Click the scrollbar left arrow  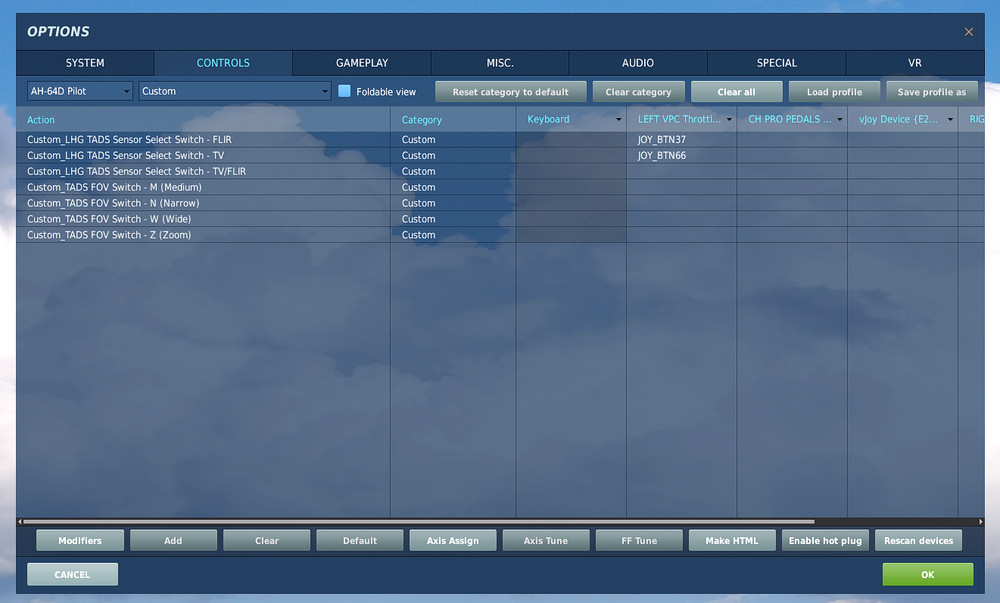(x=20, y=521)
